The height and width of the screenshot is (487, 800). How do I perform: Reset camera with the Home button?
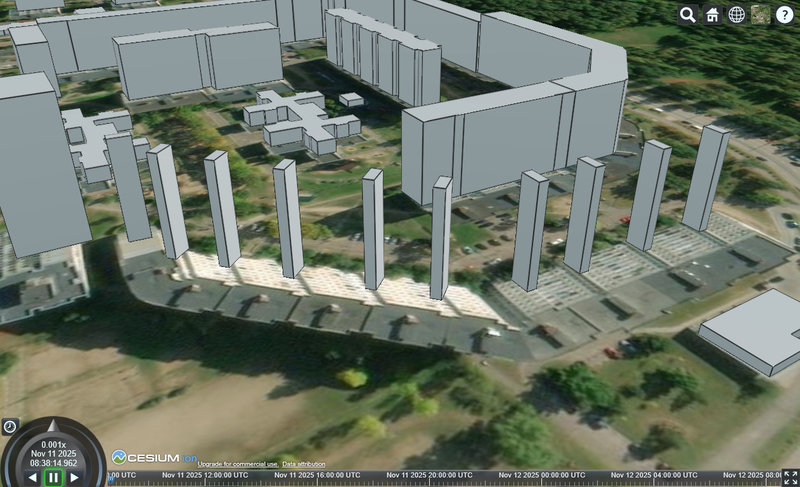point(712,14)
